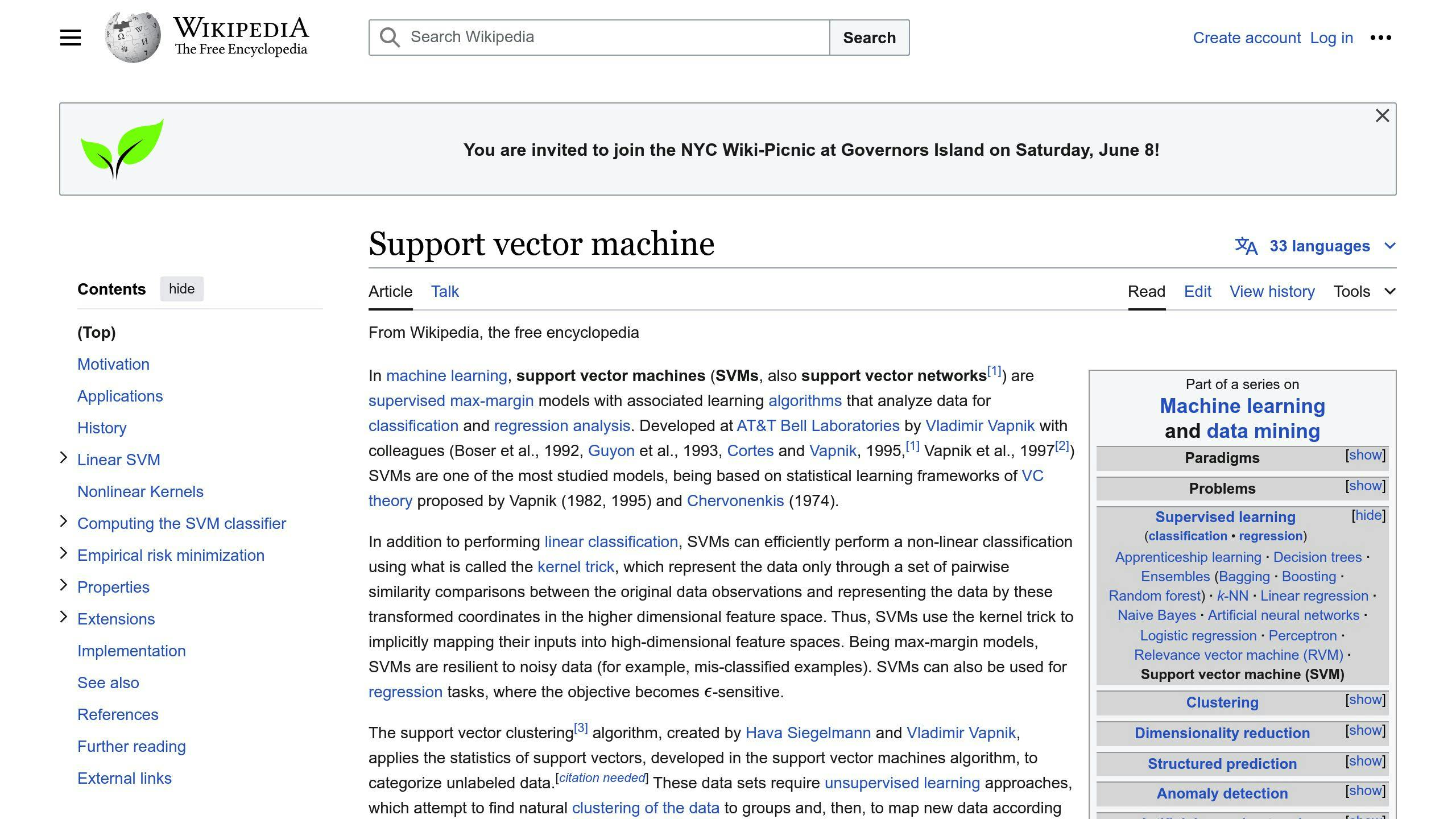Screen dimensions: 1456x819
Task: Hide the Contents sidebar
Action: pos(181,289)
